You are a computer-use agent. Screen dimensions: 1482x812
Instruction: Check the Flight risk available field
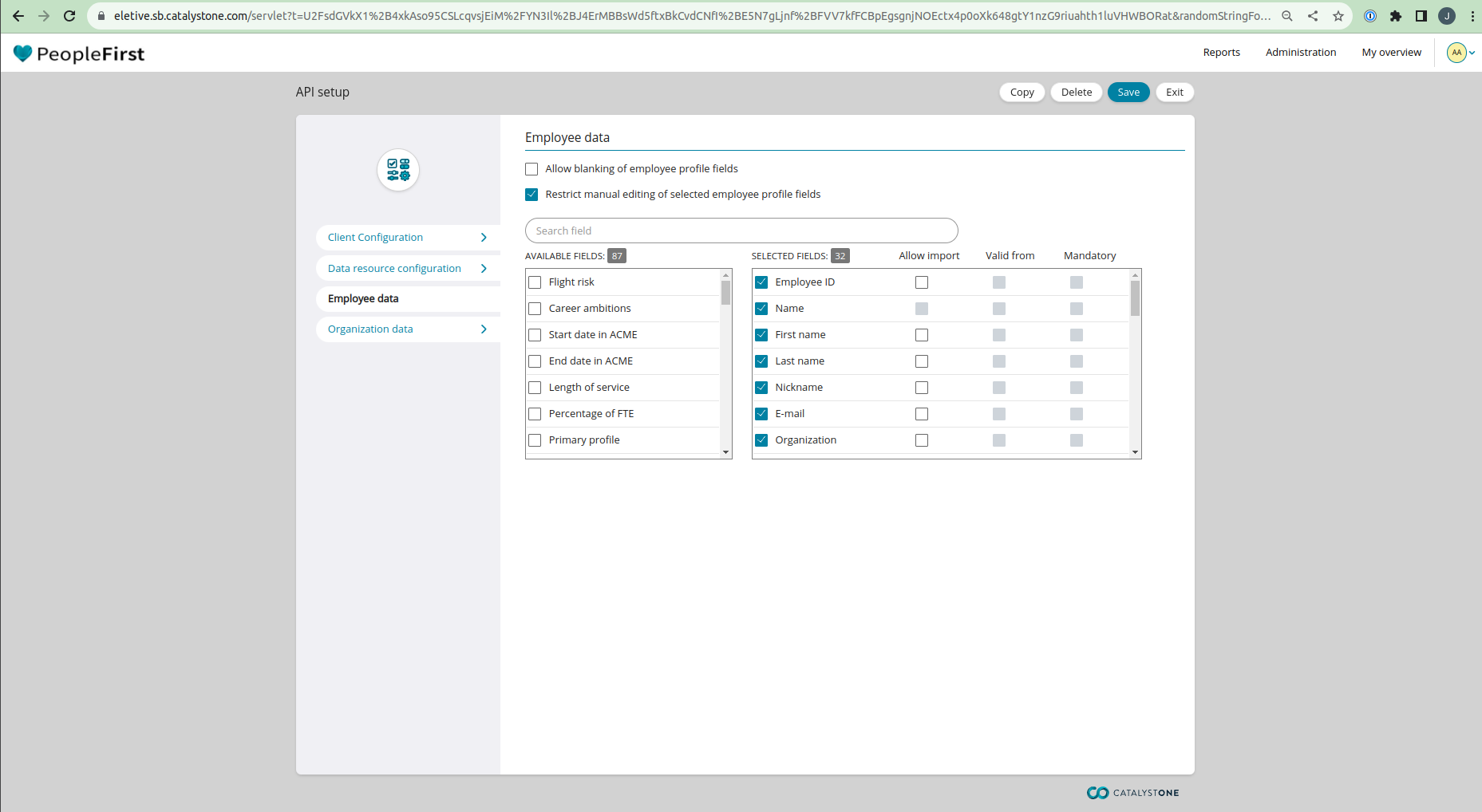(535, 282)
